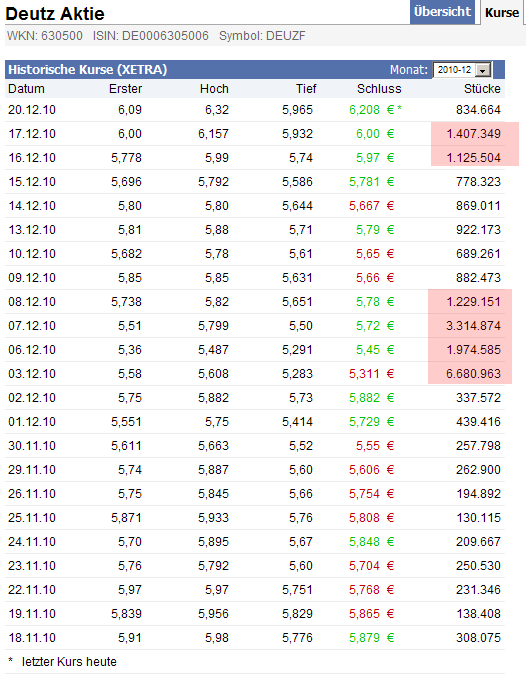Click closing price 6,208 € on 20.12.10
Viewport: 526px width, 688px height.
pos(372,110)
